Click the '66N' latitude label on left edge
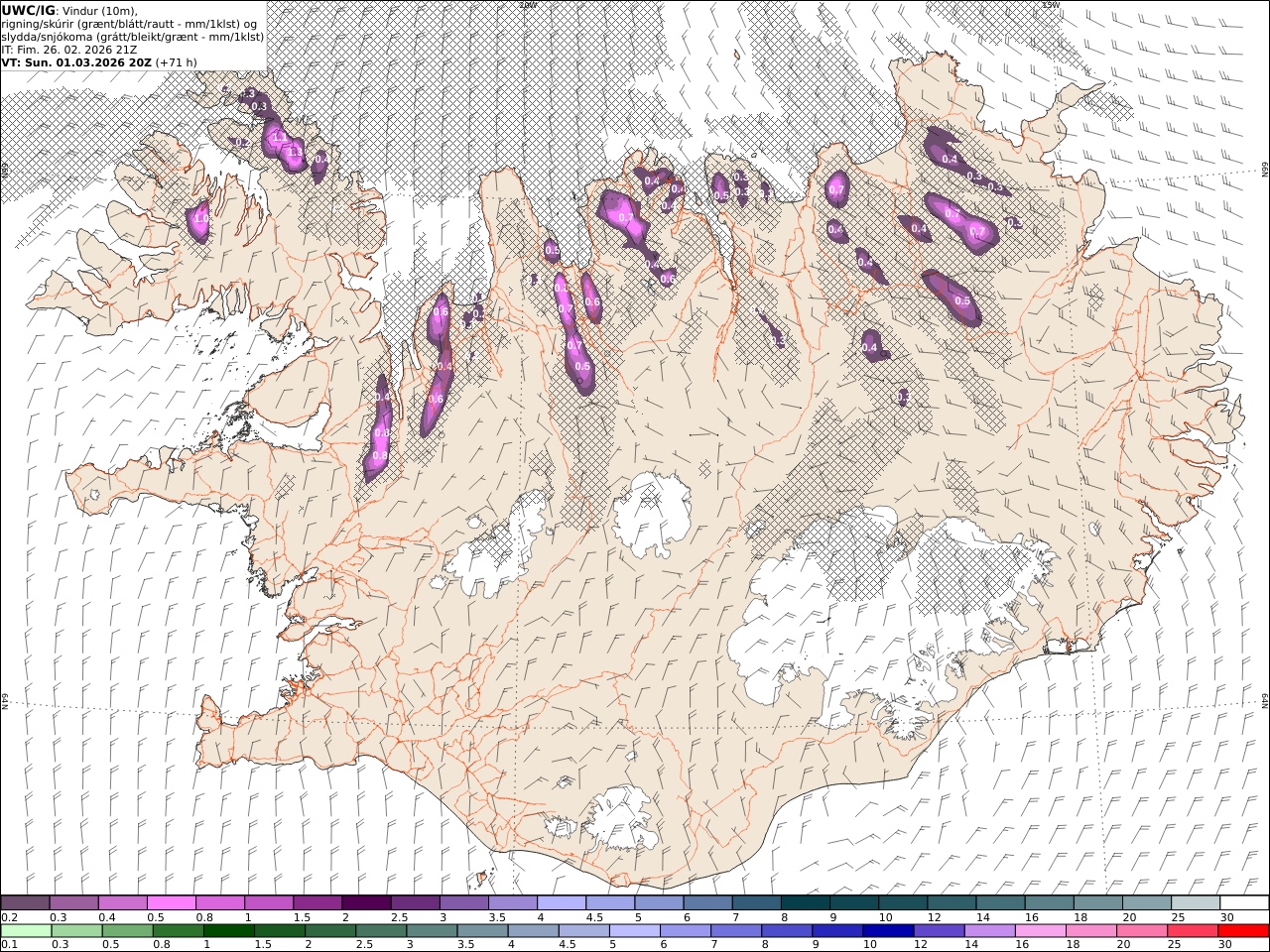This screenshot has height=952, width=1270. point(5,171)
